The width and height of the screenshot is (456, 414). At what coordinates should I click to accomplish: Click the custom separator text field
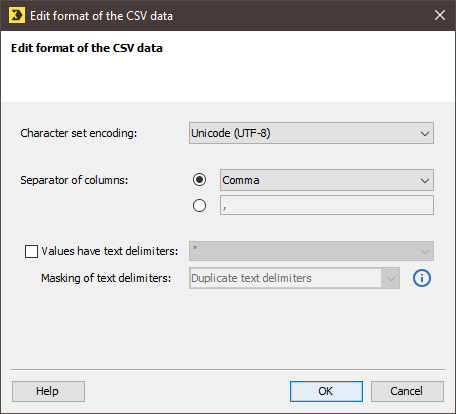pyautogui.click(x=327, y=205)
